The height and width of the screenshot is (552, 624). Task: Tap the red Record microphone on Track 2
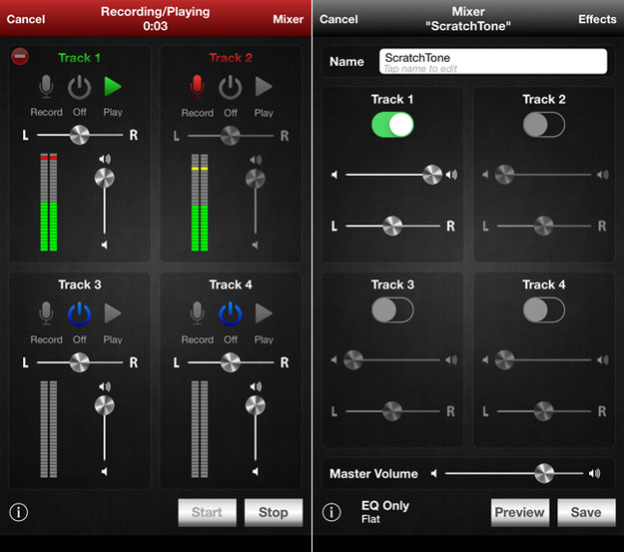[197, 86]
